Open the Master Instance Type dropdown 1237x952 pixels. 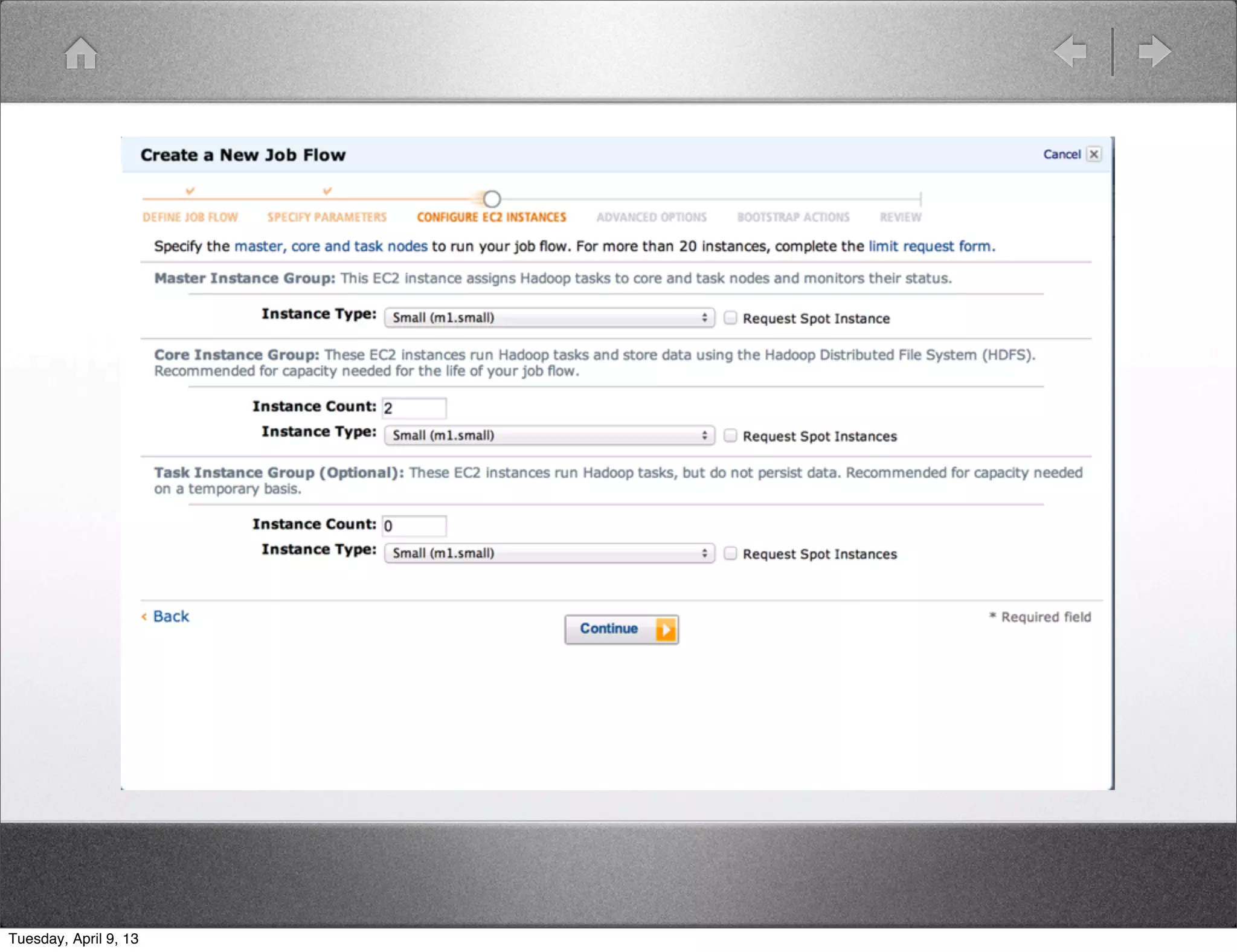pyautogui.click(x=549, y=318)
